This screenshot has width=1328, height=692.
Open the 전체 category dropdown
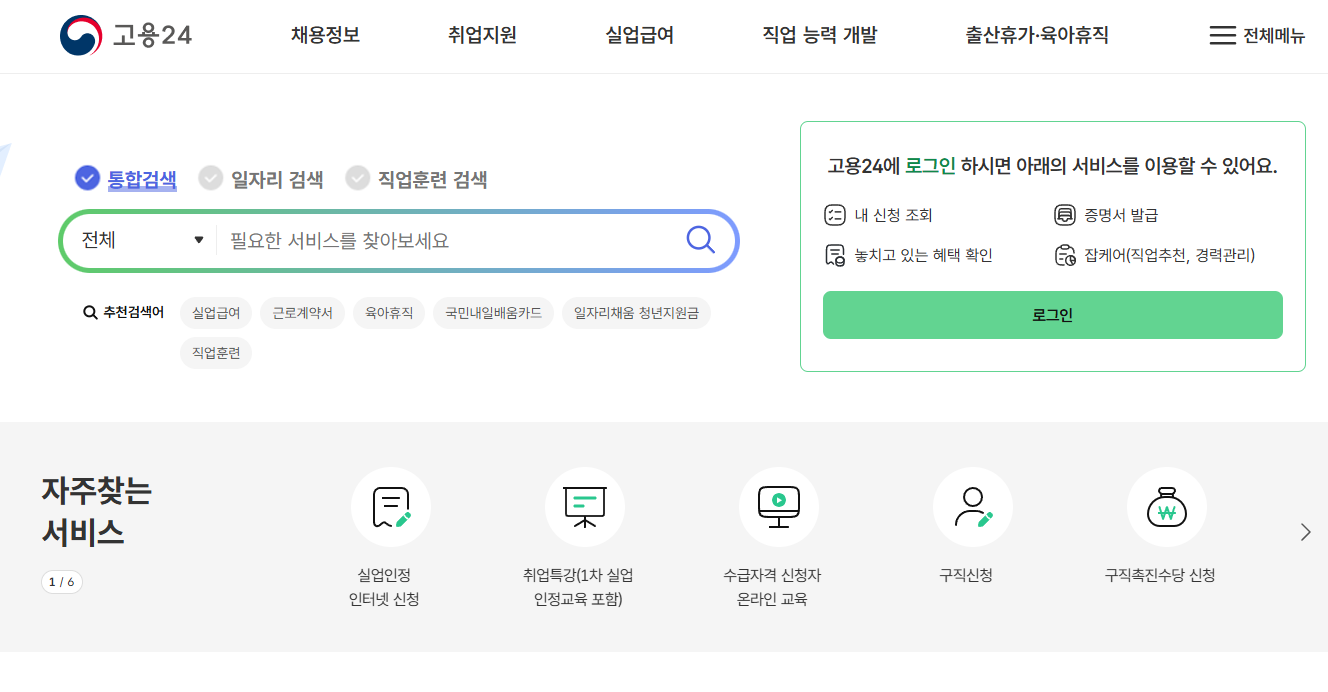click(140, 239)
